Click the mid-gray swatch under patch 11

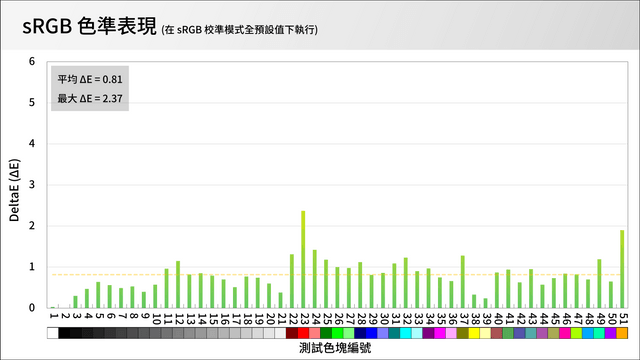[167, 333]
